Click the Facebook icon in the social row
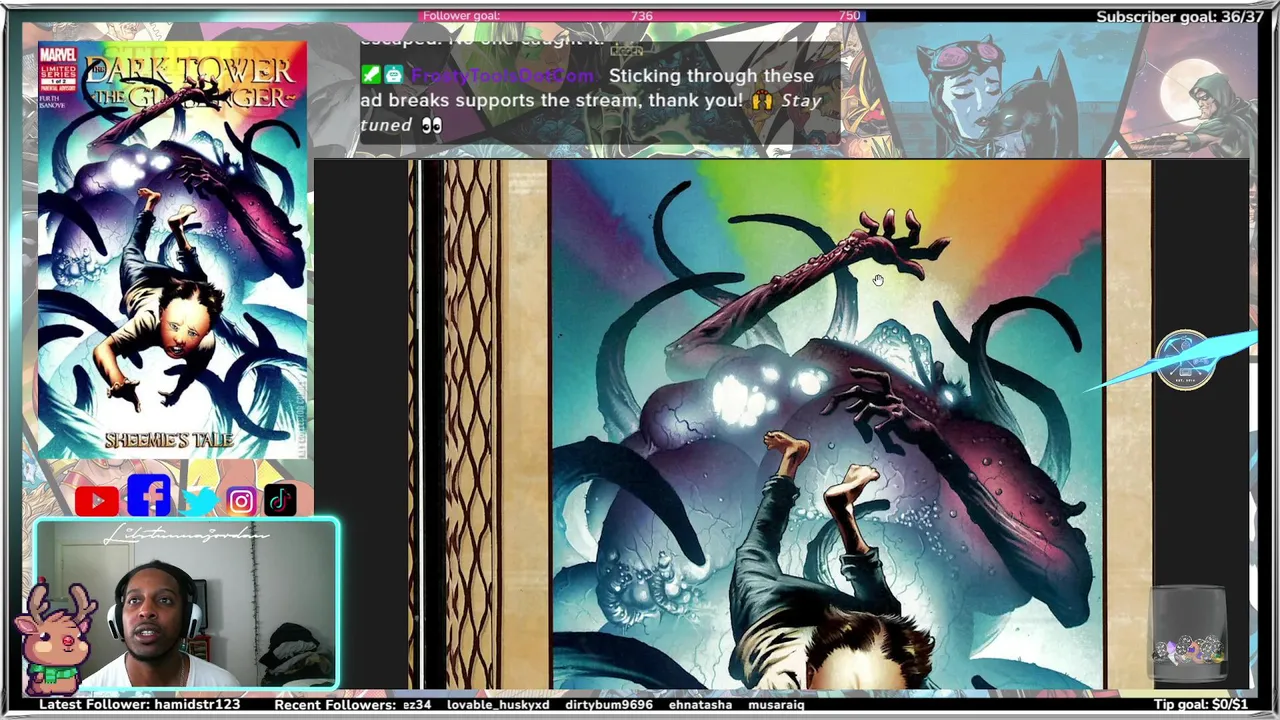The image size is (1280, 720). tap(148, 496)
